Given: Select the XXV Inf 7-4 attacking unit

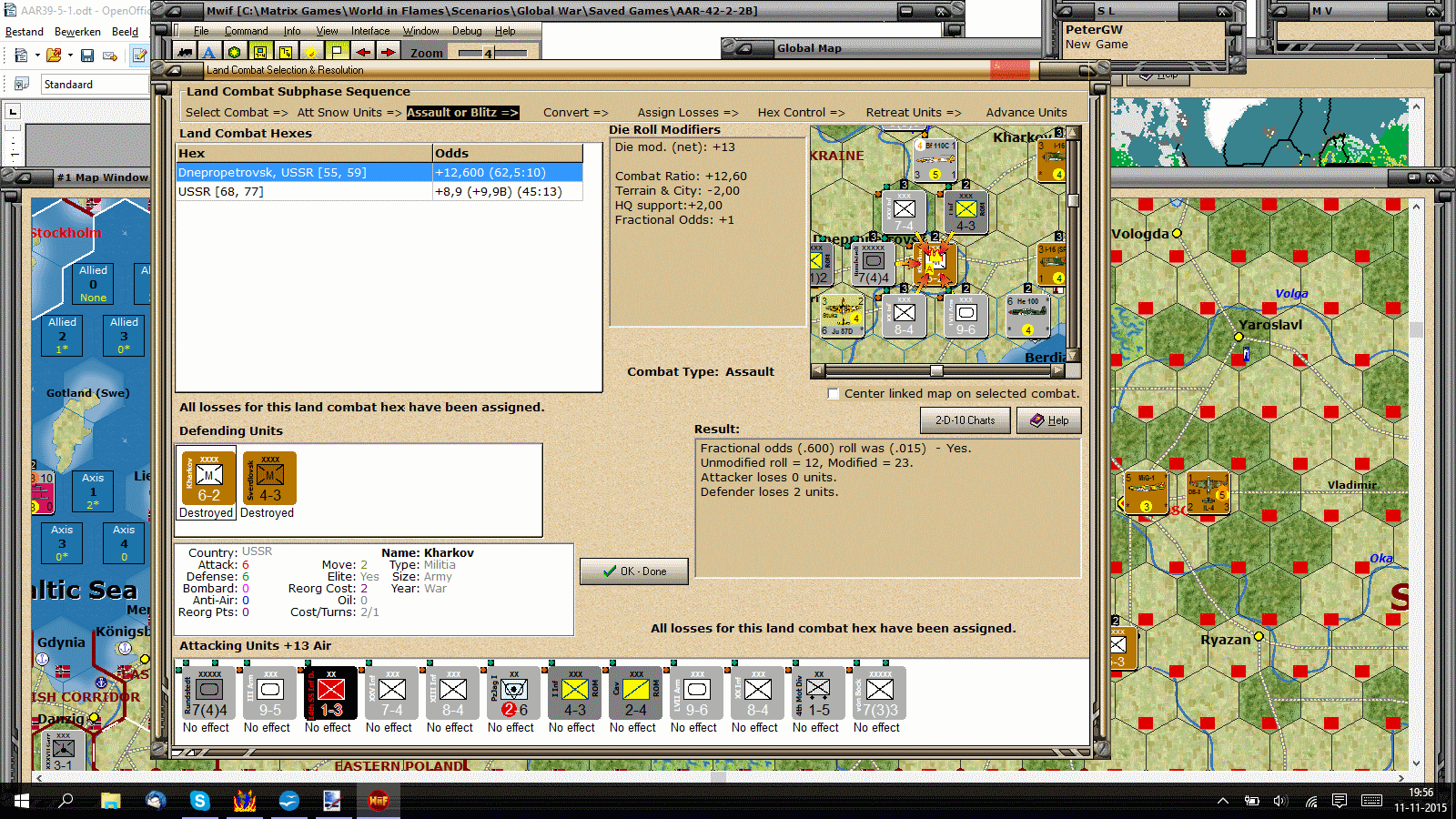Looking at the screenshot, I should [391, 693].
